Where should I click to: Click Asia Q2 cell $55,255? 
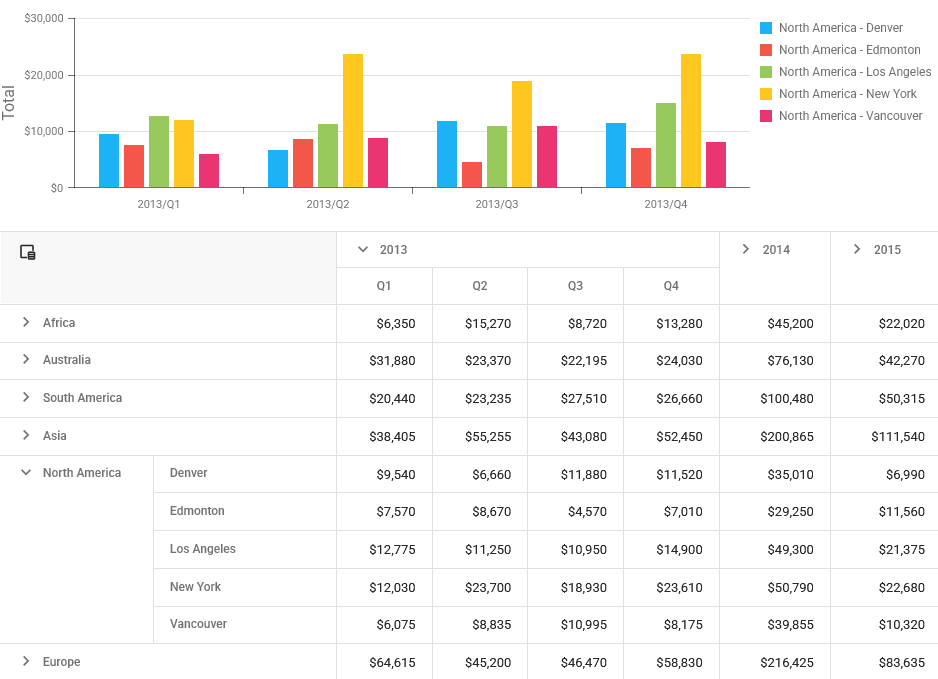(480, 437)
